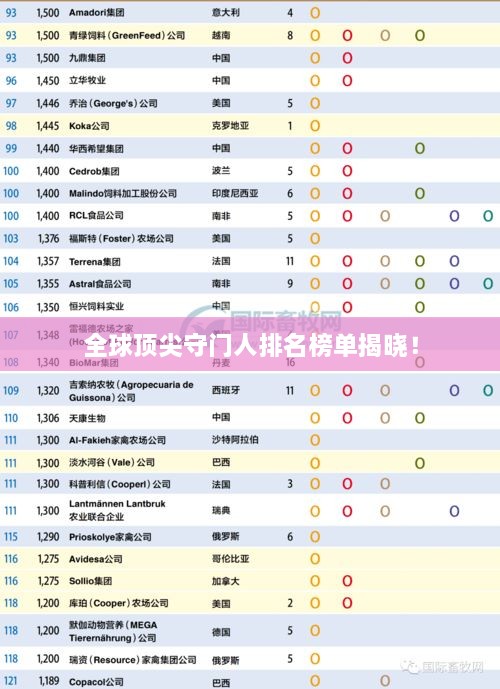Select '乔治（George's）公司' row name
Image resolution: width=500 pixels, height=689 pixels.
coord(113,103)
